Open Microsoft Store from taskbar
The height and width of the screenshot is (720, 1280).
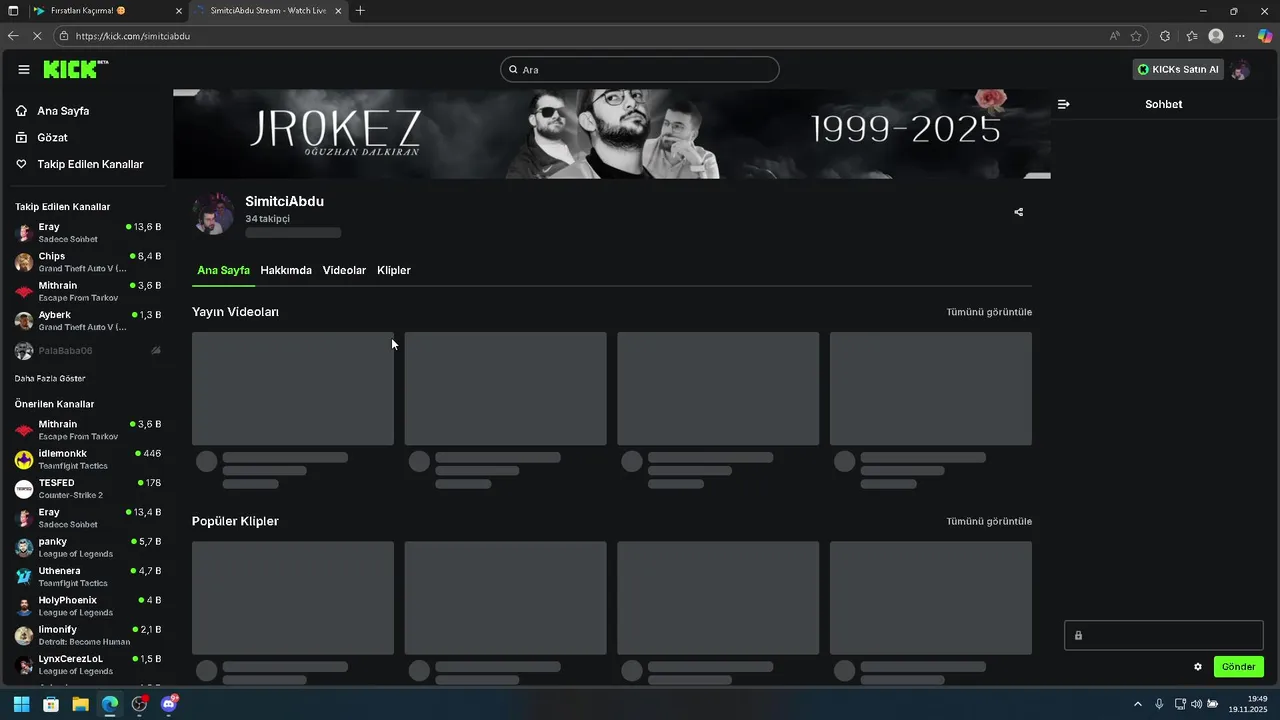(x=51, y=704)
